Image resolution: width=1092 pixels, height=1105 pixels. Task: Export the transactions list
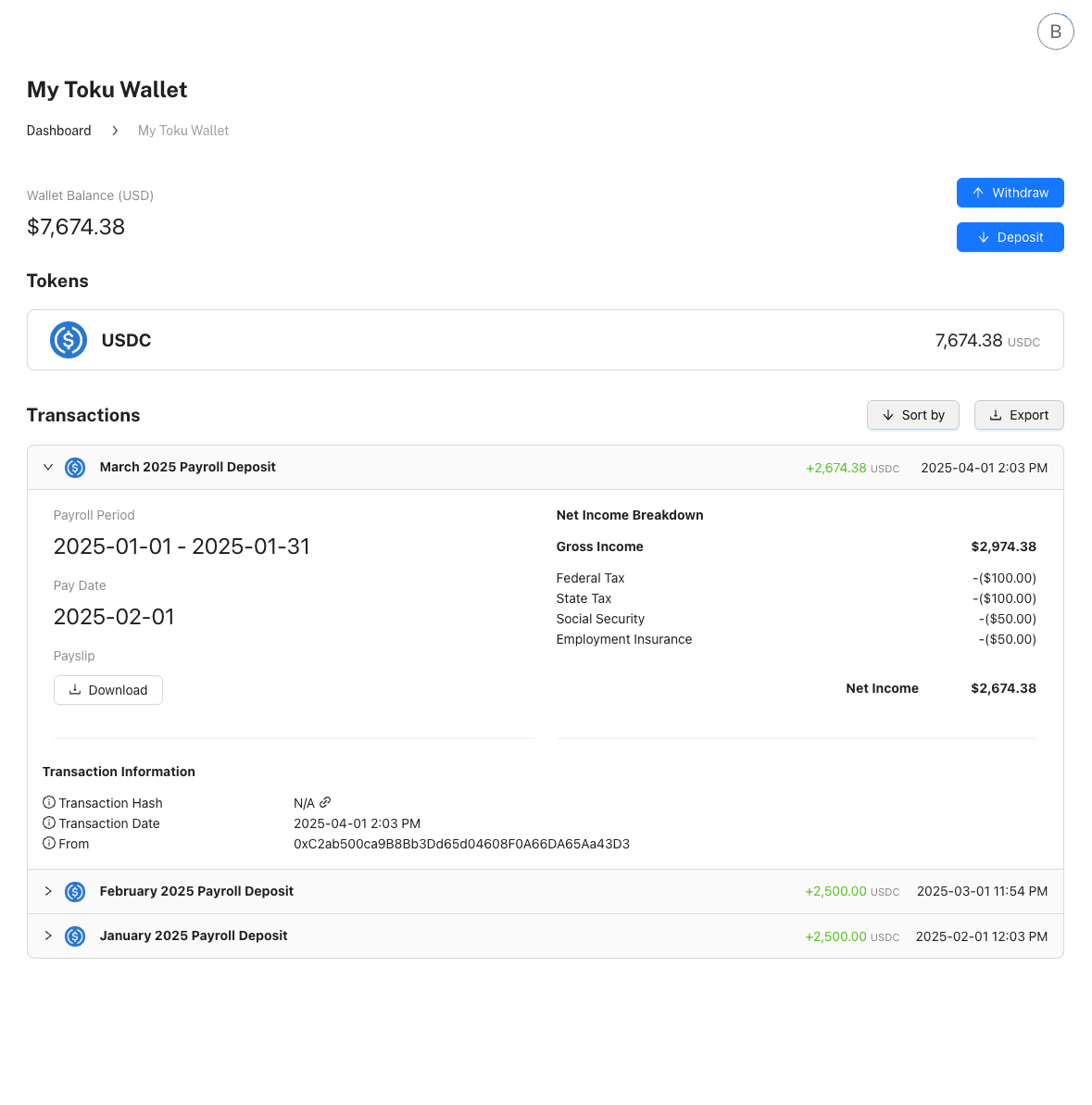click(1019, 415)
